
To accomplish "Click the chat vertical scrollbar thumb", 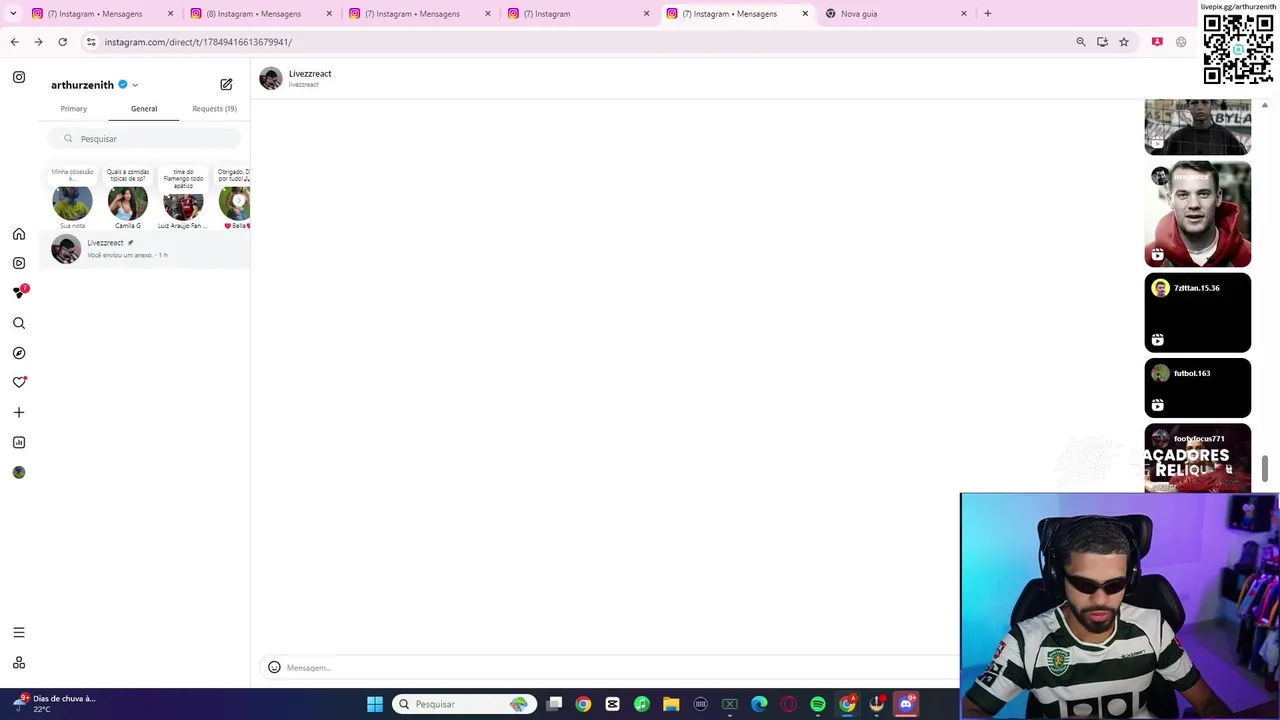I will coord(1265,467).
